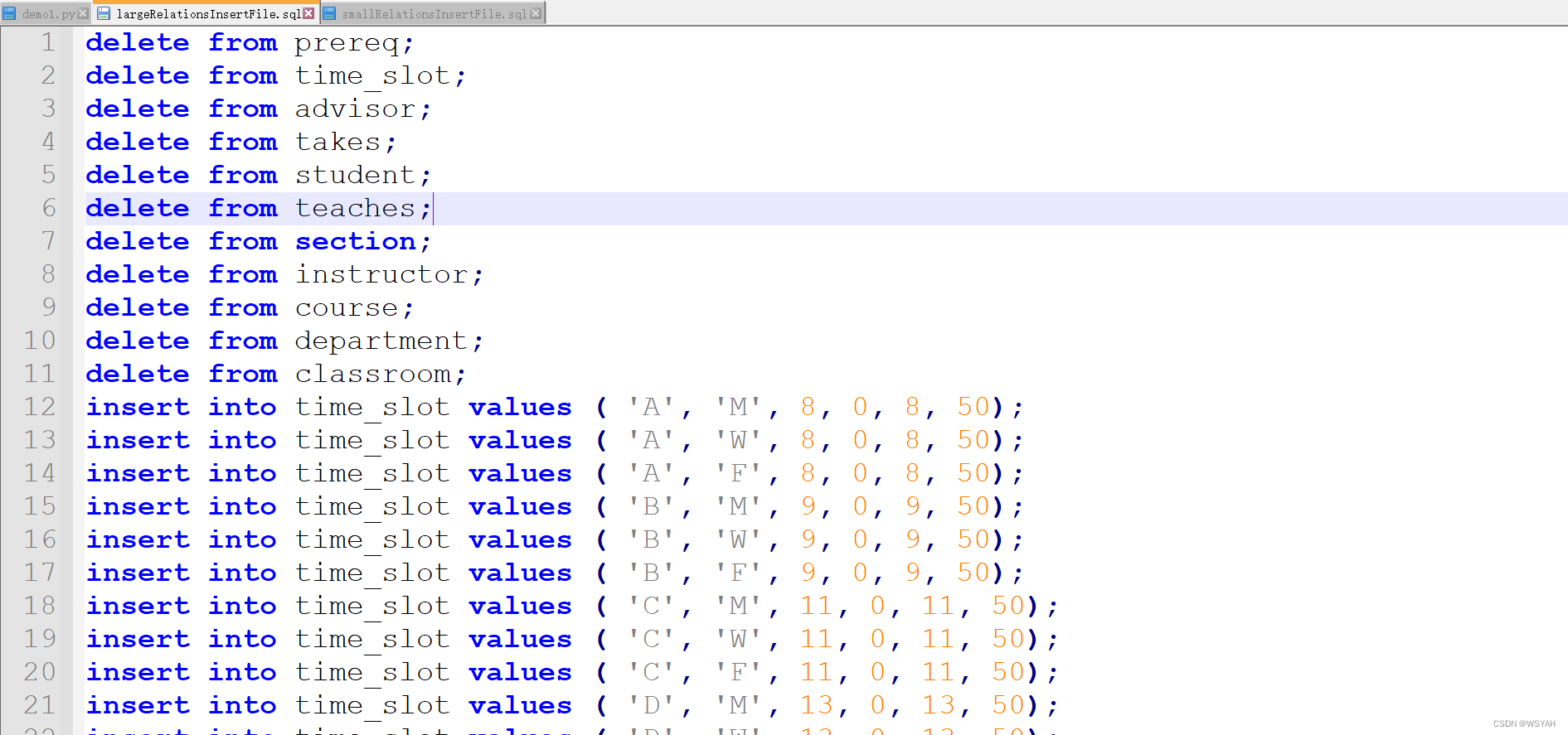Select the largeRelationsInsertFile.sql tab
This screenshot has width=1568, height=735.
tap(207, 13)
